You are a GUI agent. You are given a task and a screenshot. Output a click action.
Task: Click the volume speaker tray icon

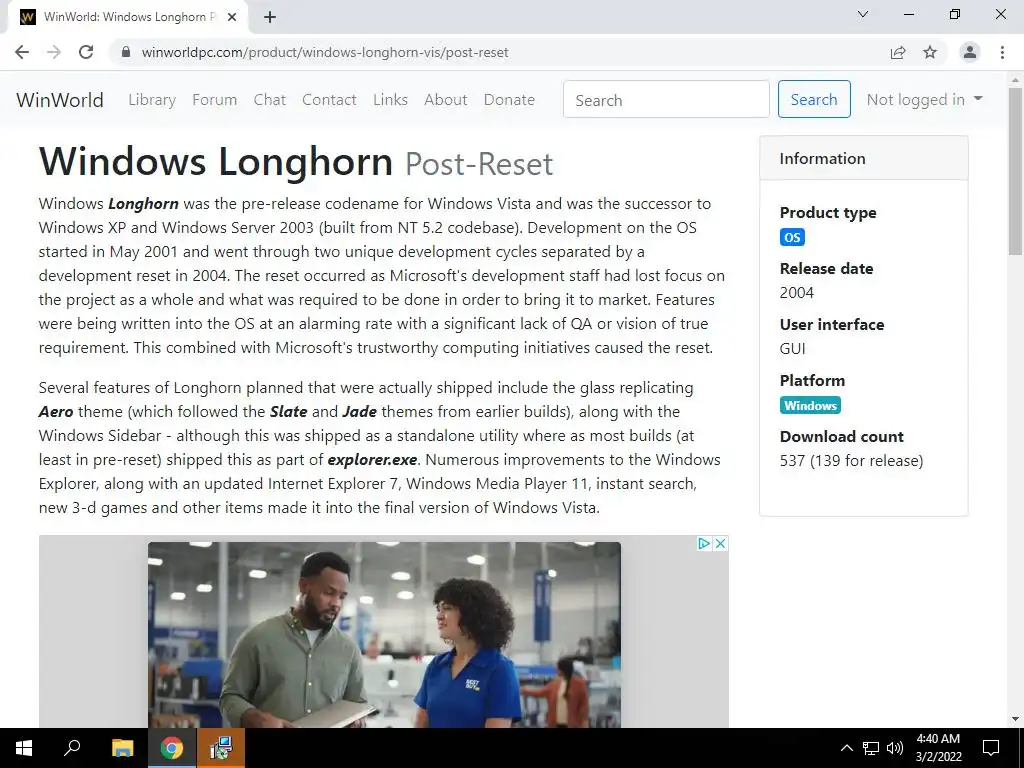click(x=895, y=748)
